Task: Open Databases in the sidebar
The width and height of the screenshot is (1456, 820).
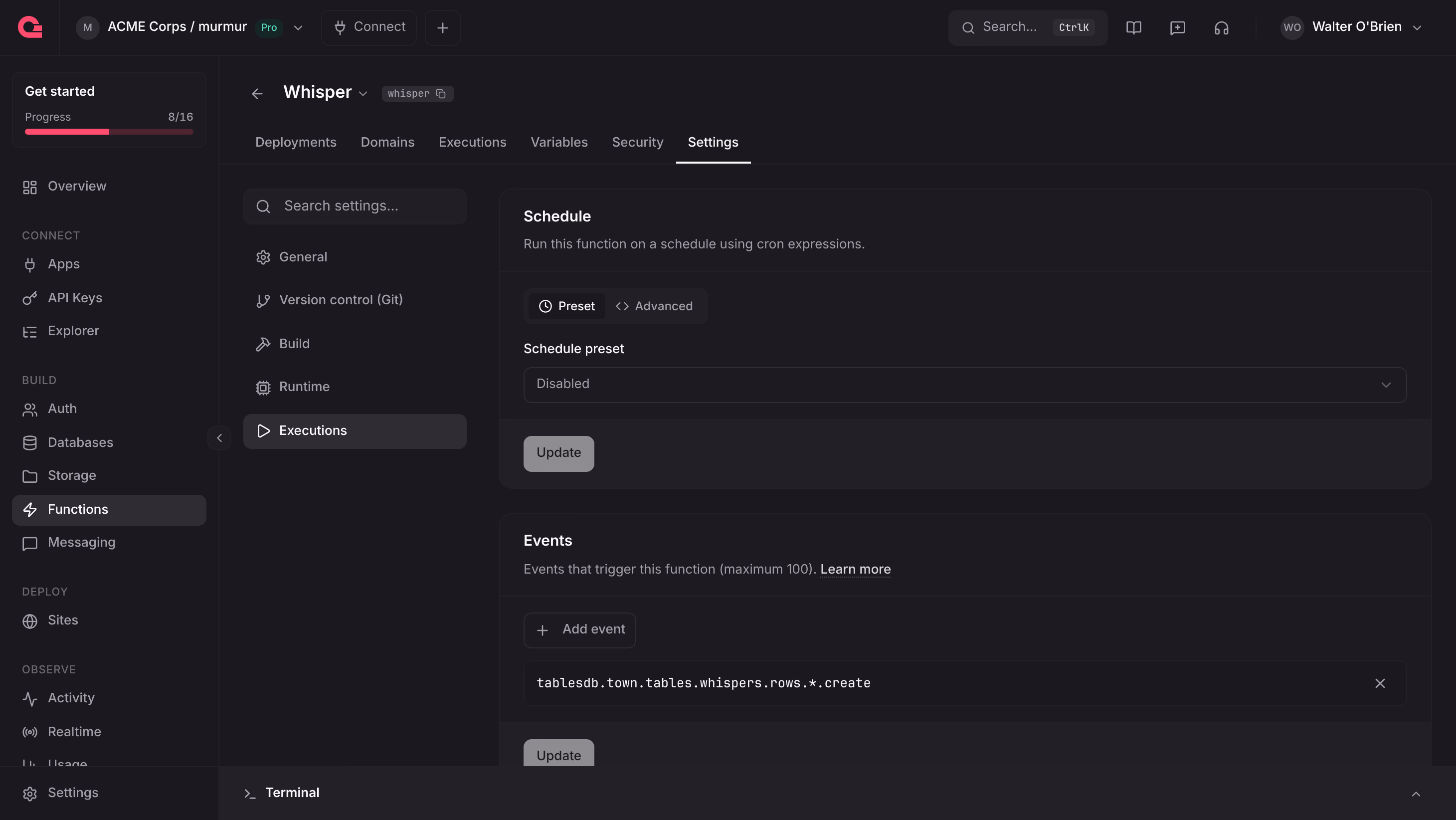Action: [109, 442]
